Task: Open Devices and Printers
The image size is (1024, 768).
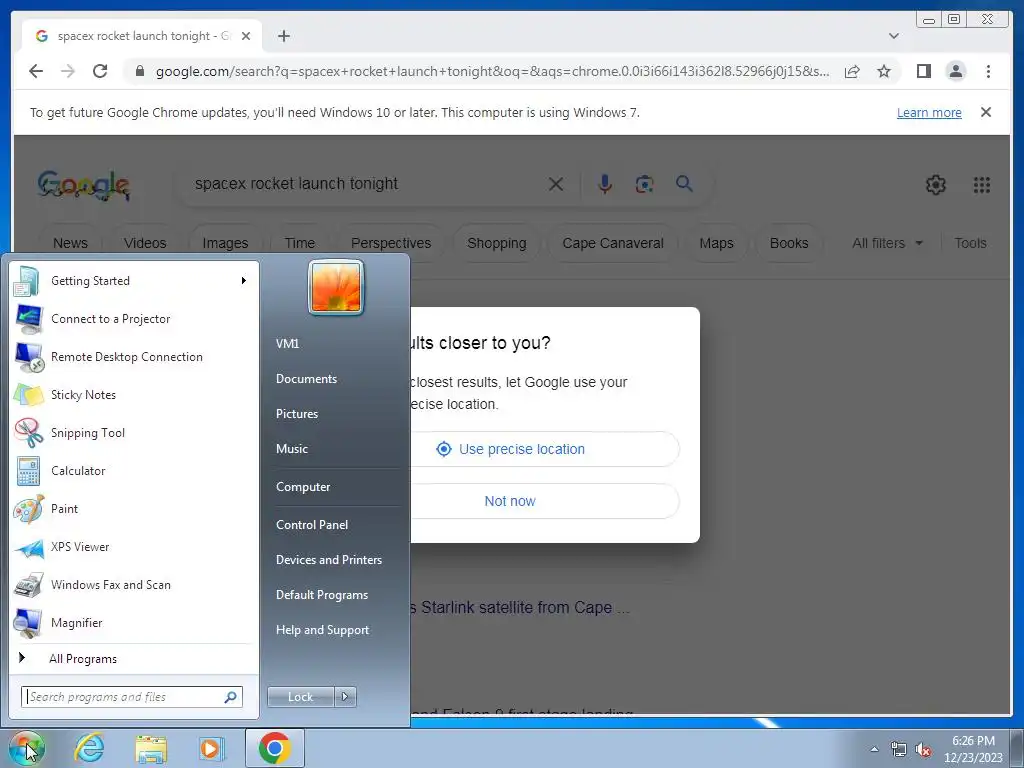Action: (x=328, y=560)
